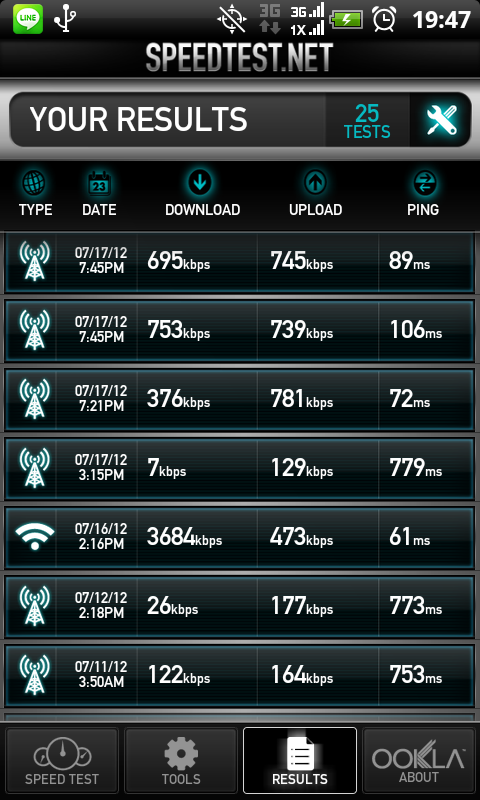Image resolution: width=480 pixels, height=800 pixels.
Task: Sort results by the TYPE globe icon
Action: tap(35, 183)
